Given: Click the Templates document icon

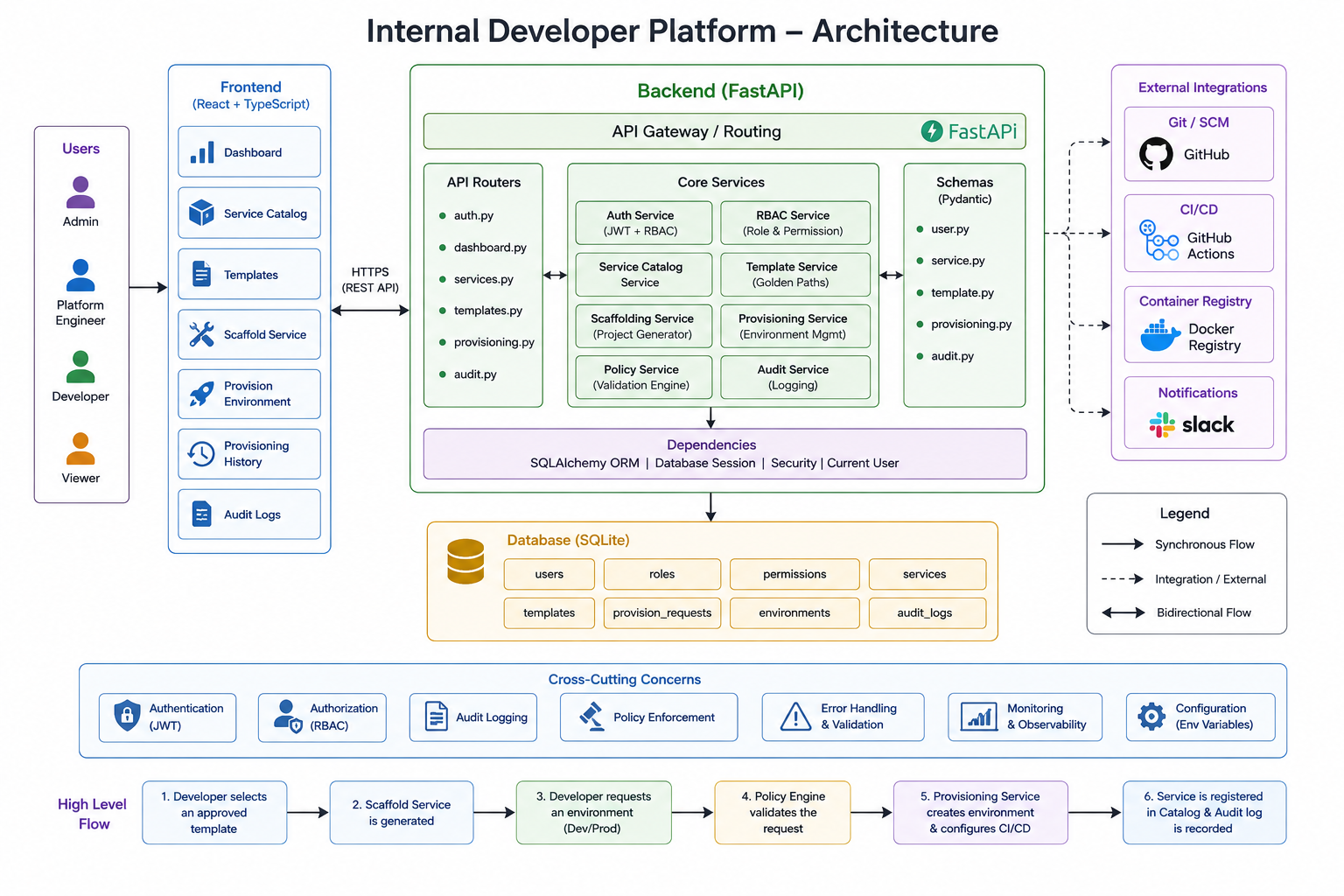Looking at the screenshot, I should (x=201, y=274).
